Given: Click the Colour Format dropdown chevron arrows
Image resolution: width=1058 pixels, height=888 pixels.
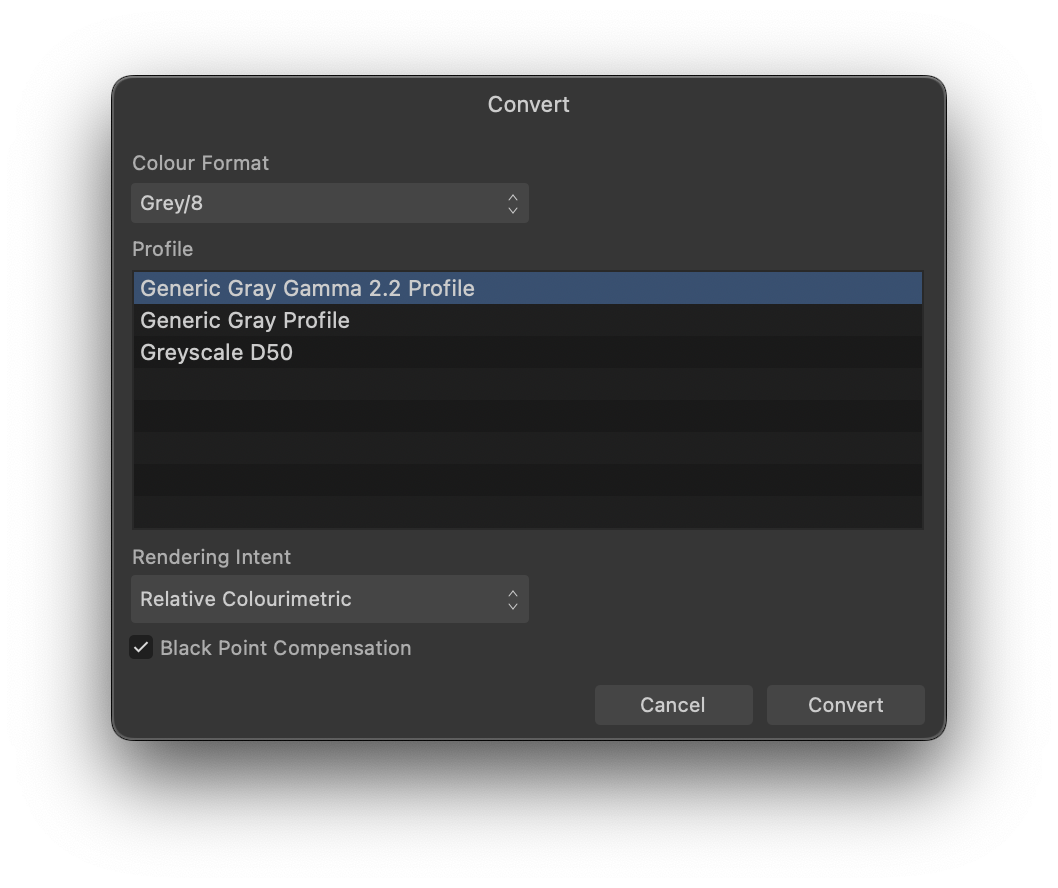Looking at the screenshot, I should (x=513, y=204).
